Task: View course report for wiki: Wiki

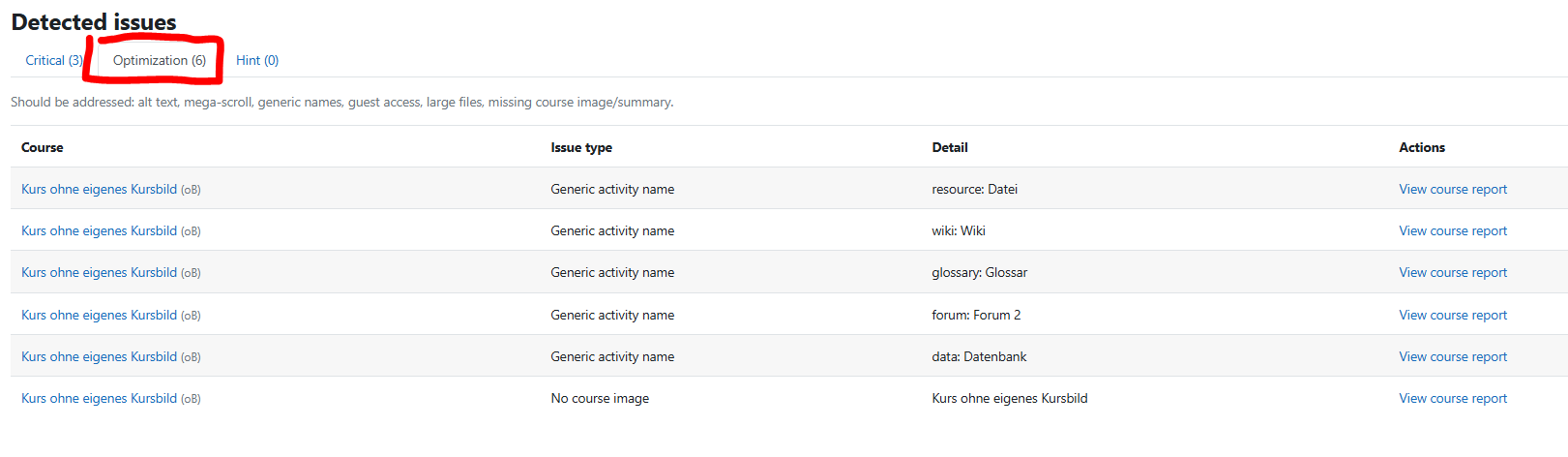Action: pyautogui.click(x=1453, y=230)
